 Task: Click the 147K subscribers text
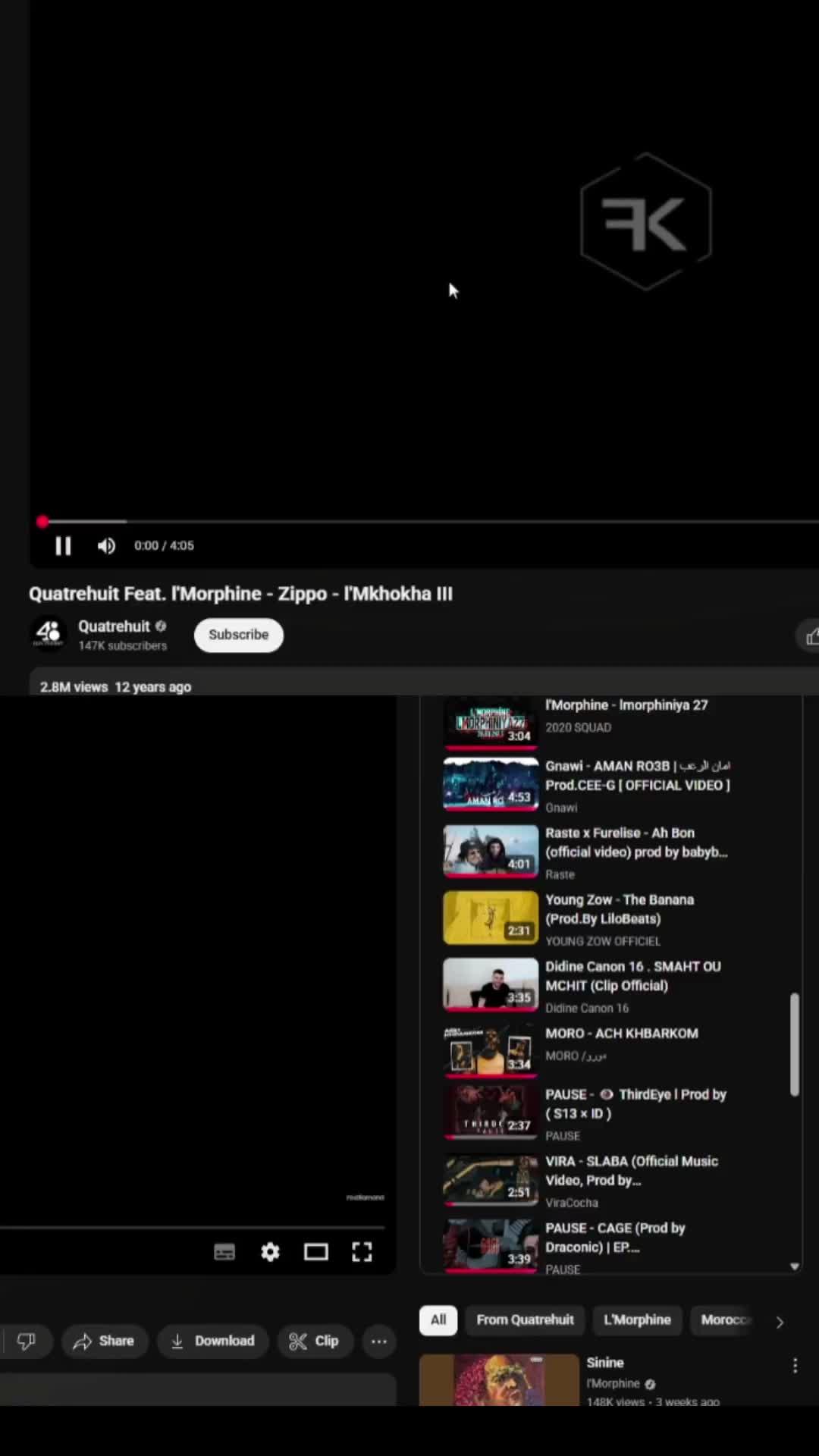point(123,646)
